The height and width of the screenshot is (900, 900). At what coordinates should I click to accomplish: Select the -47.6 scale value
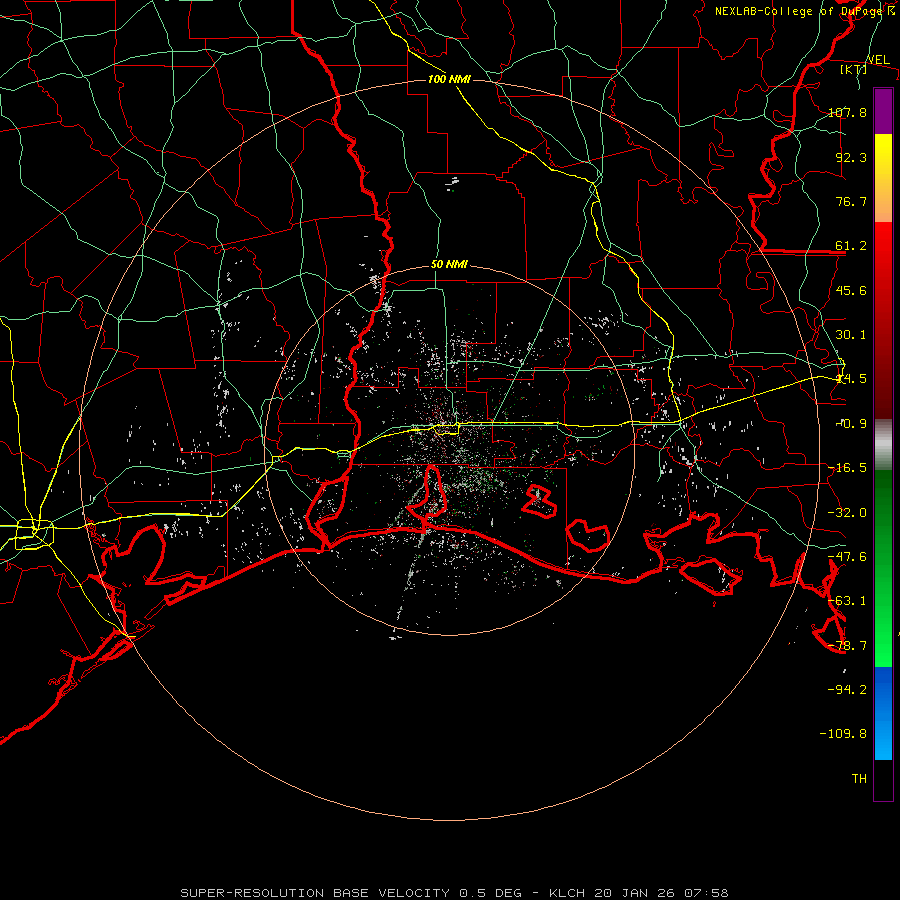click(847, 557)
